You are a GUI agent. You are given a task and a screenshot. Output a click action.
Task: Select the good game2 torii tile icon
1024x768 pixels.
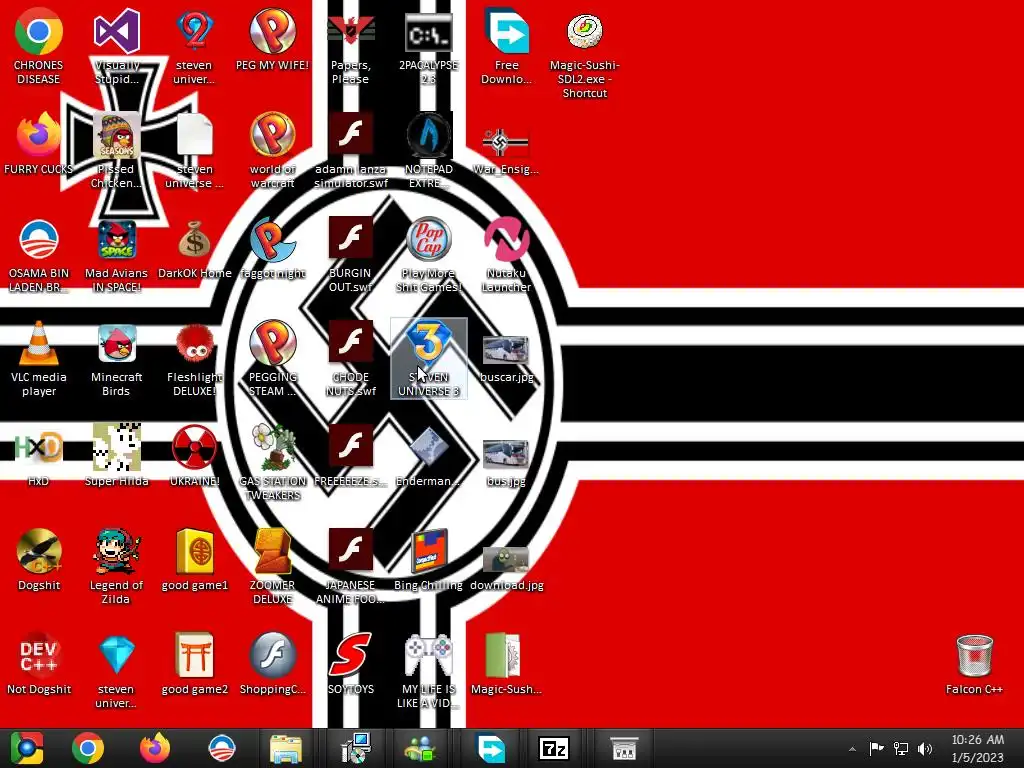[x=195, y=663]
